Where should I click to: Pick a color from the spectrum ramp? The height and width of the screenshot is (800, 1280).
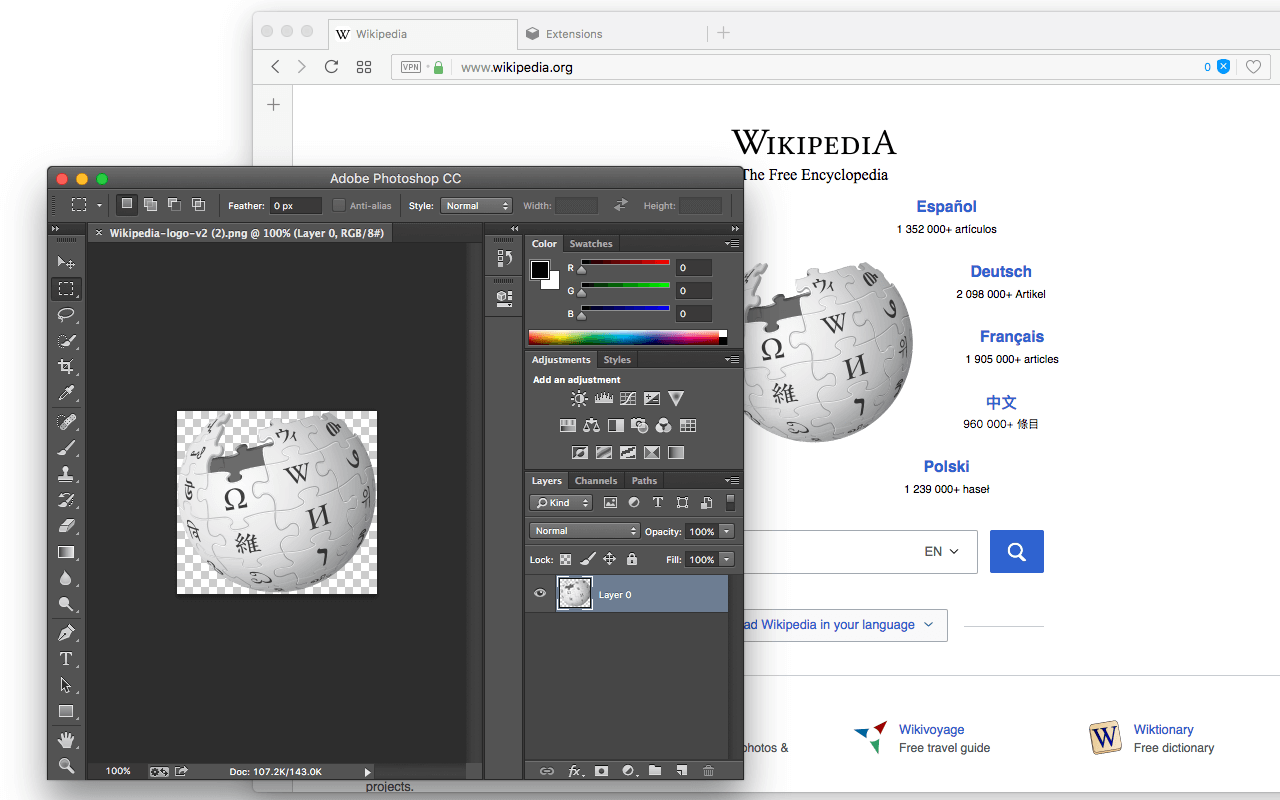pos(627,337)
